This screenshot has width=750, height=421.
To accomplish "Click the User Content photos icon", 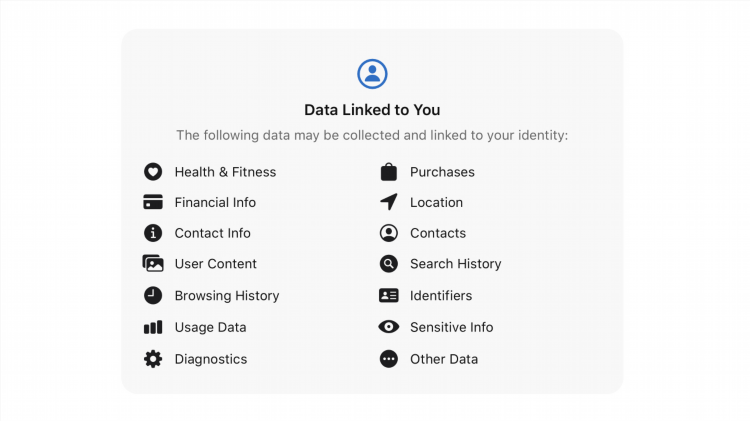I will [x=153, y=263].
